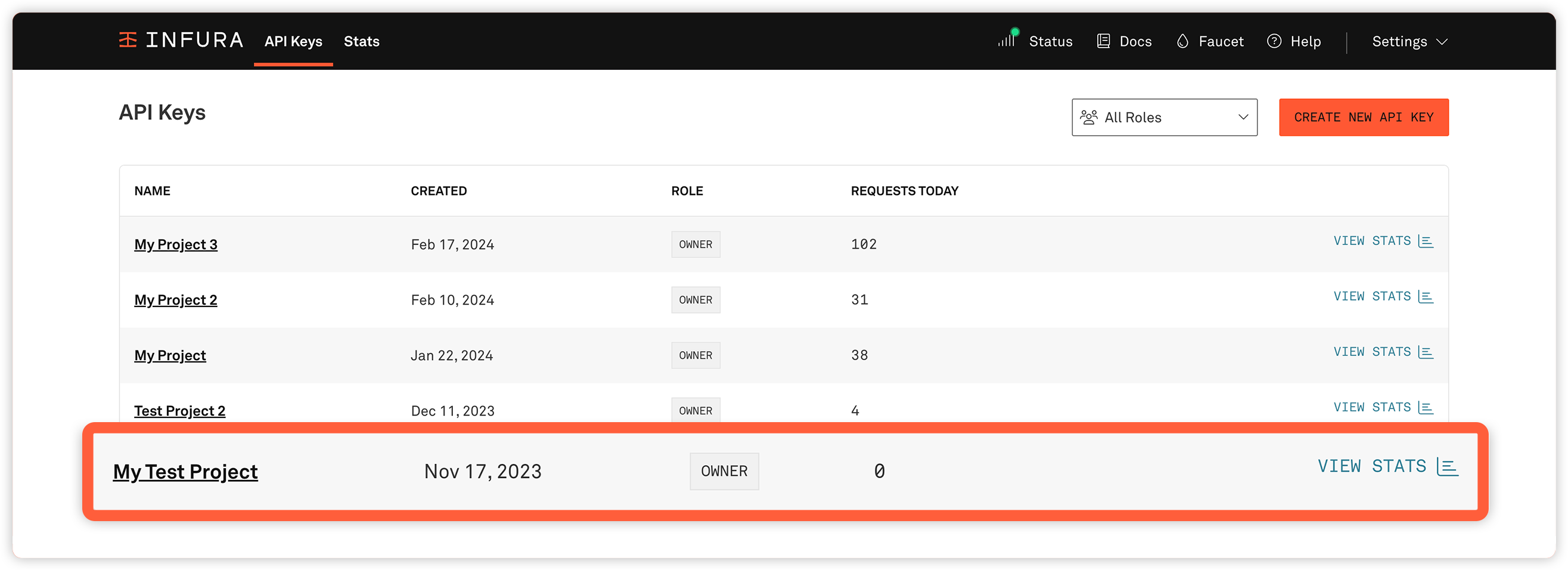Viewport: 1568px width, 570px height.
Task: Click the chevron next to Settings
Action: [1442, 41]
